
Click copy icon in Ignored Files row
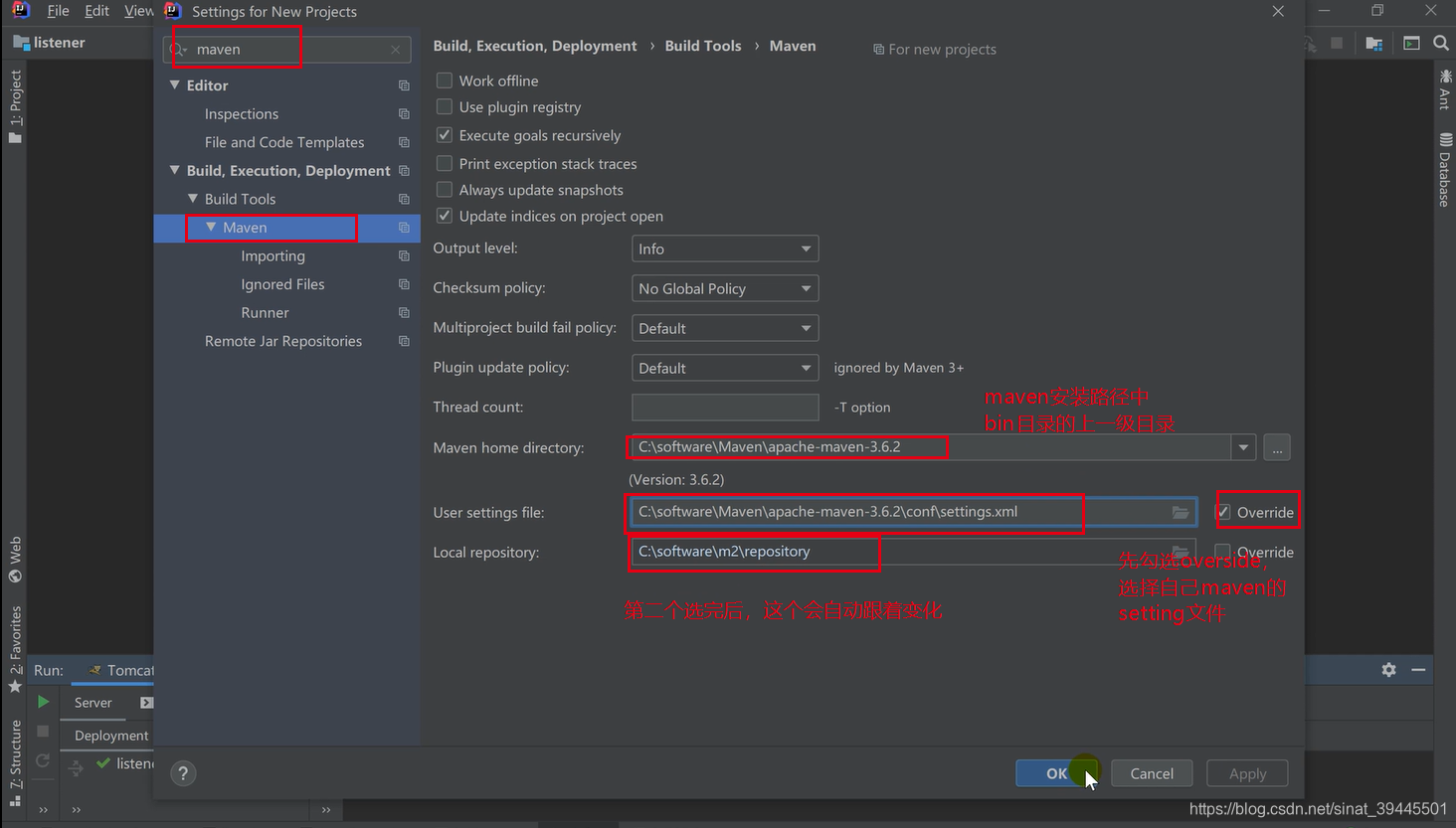click(x=404, y=284)
